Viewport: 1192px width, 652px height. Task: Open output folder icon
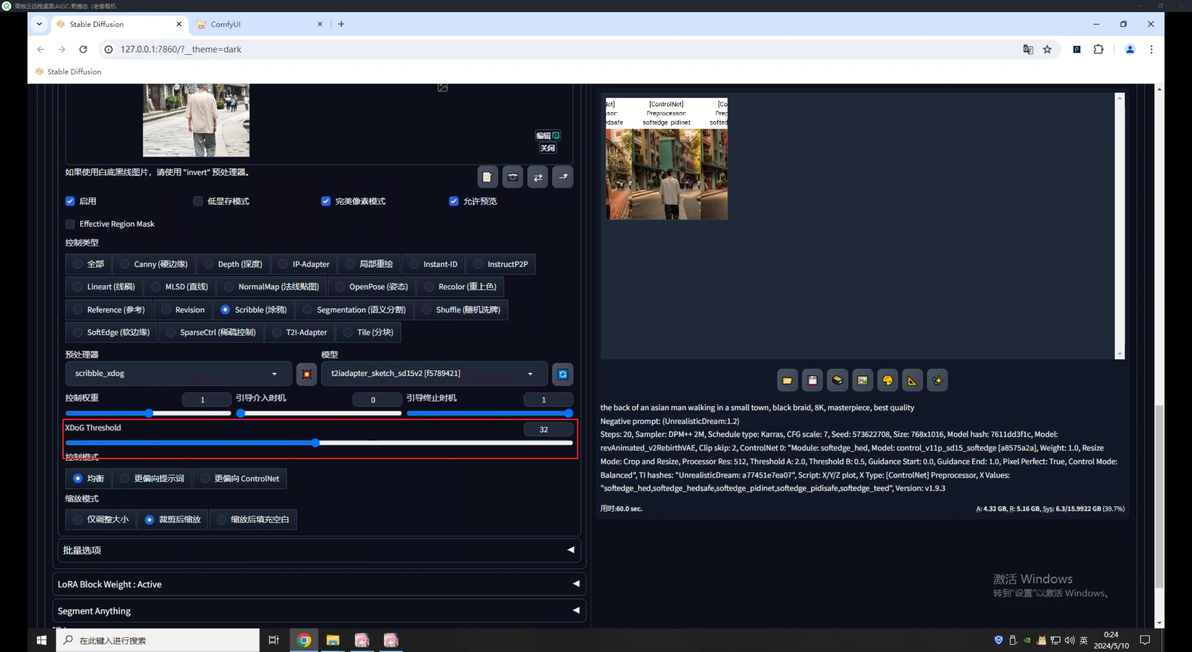788,380
